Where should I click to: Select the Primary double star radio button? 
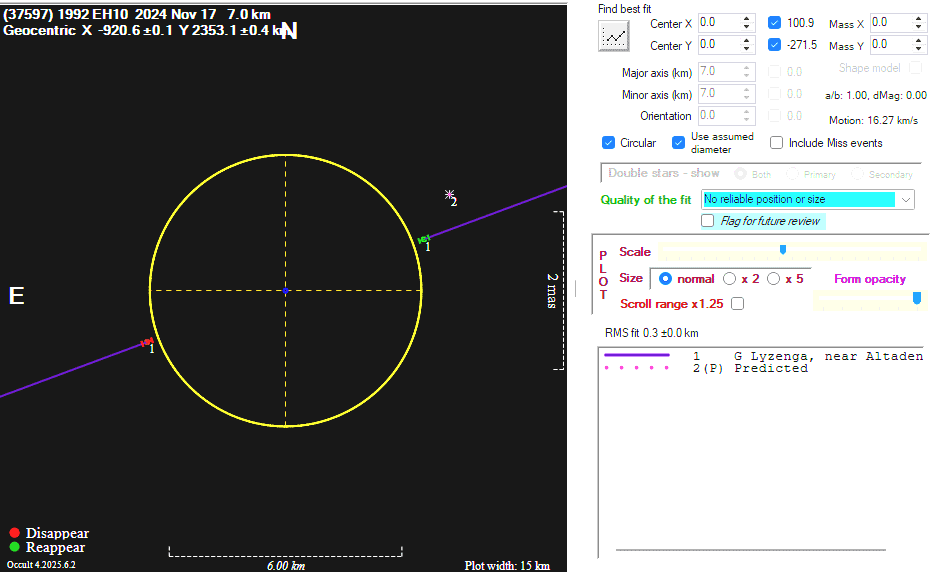tap(792, 174)
